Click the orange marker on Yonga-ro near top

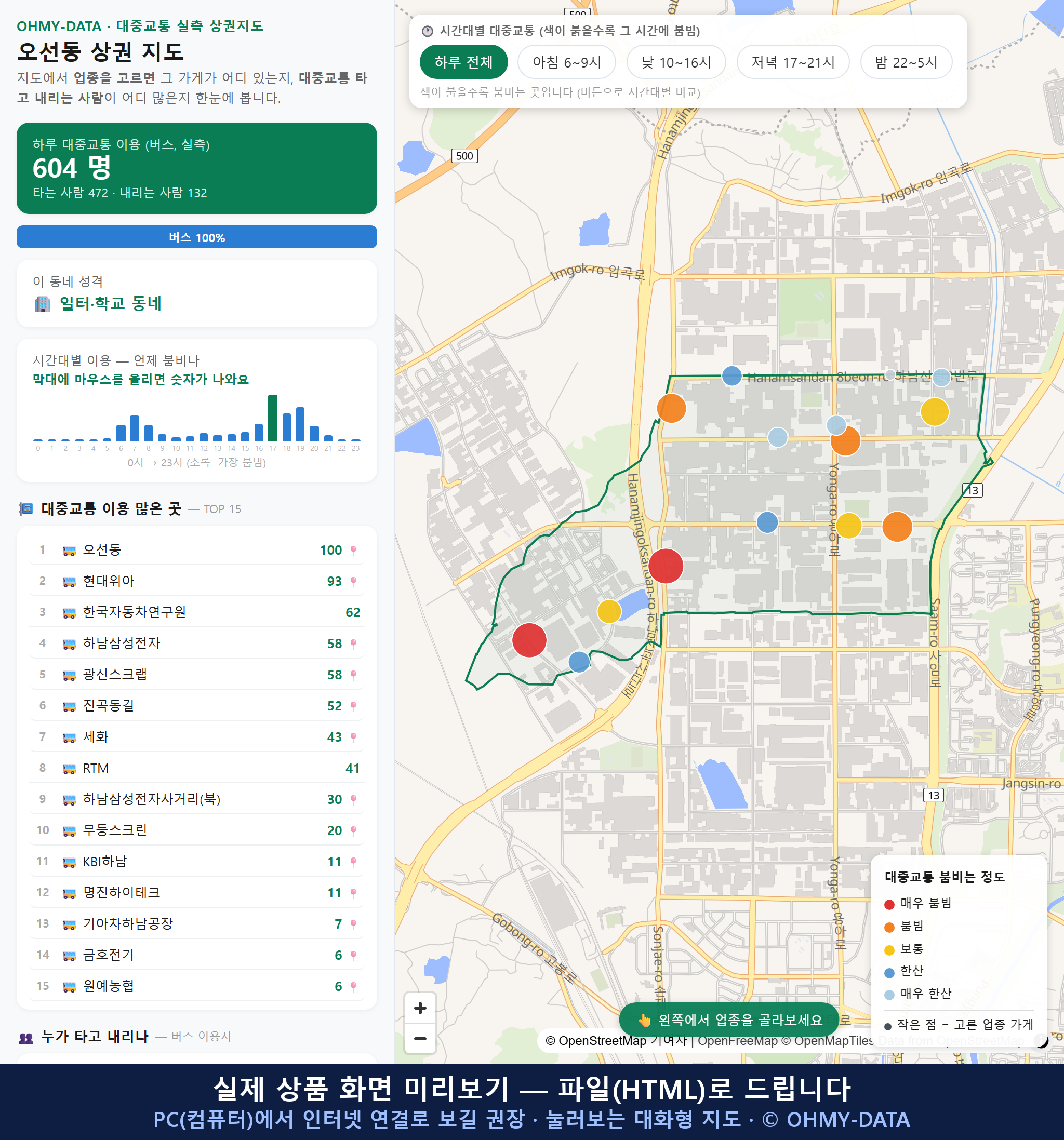tap(845, 440)
